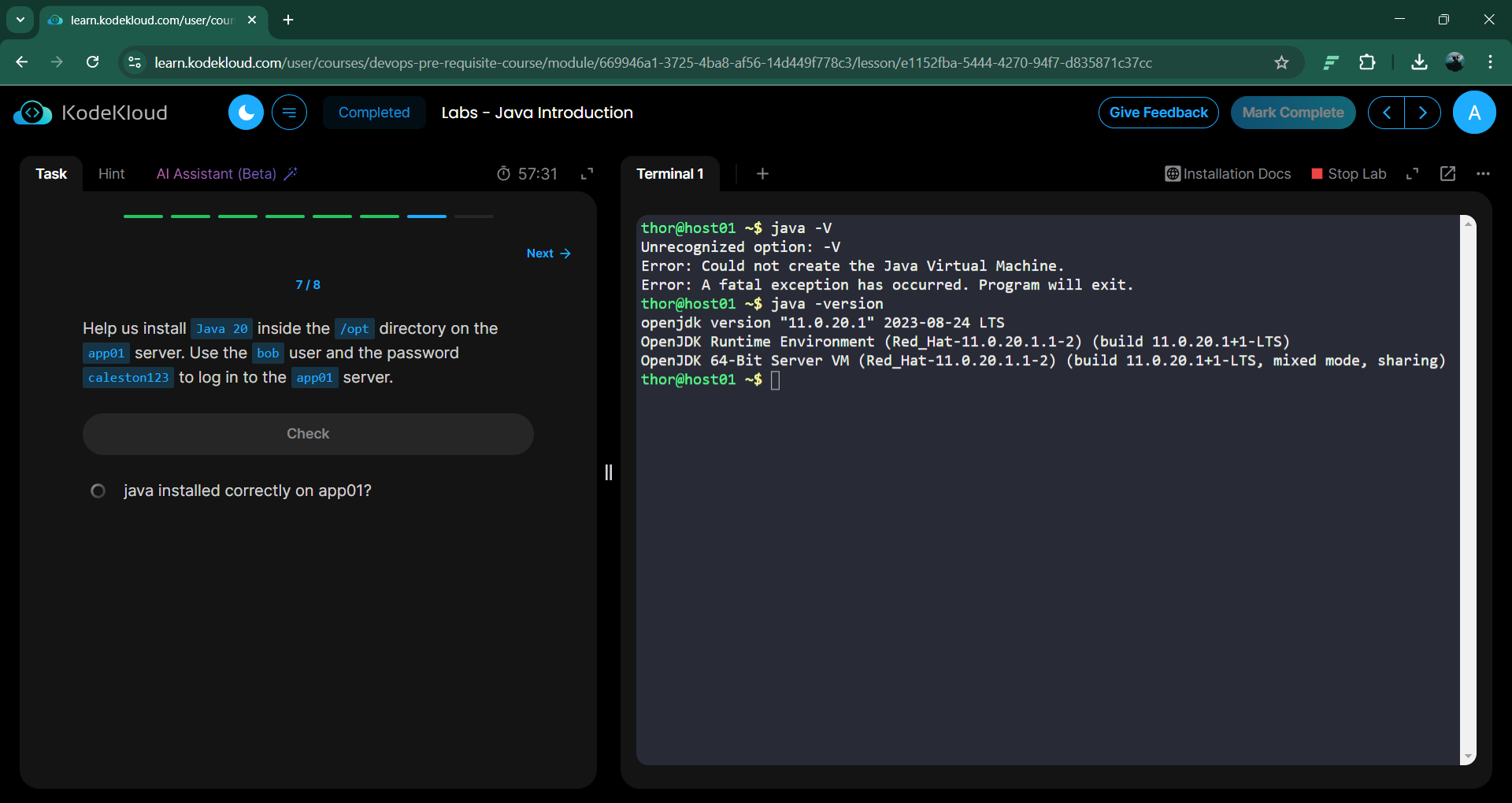Viewport: 1512px width, 803px height.
Task: Go to next question via Next link
Action: (548, 253)
